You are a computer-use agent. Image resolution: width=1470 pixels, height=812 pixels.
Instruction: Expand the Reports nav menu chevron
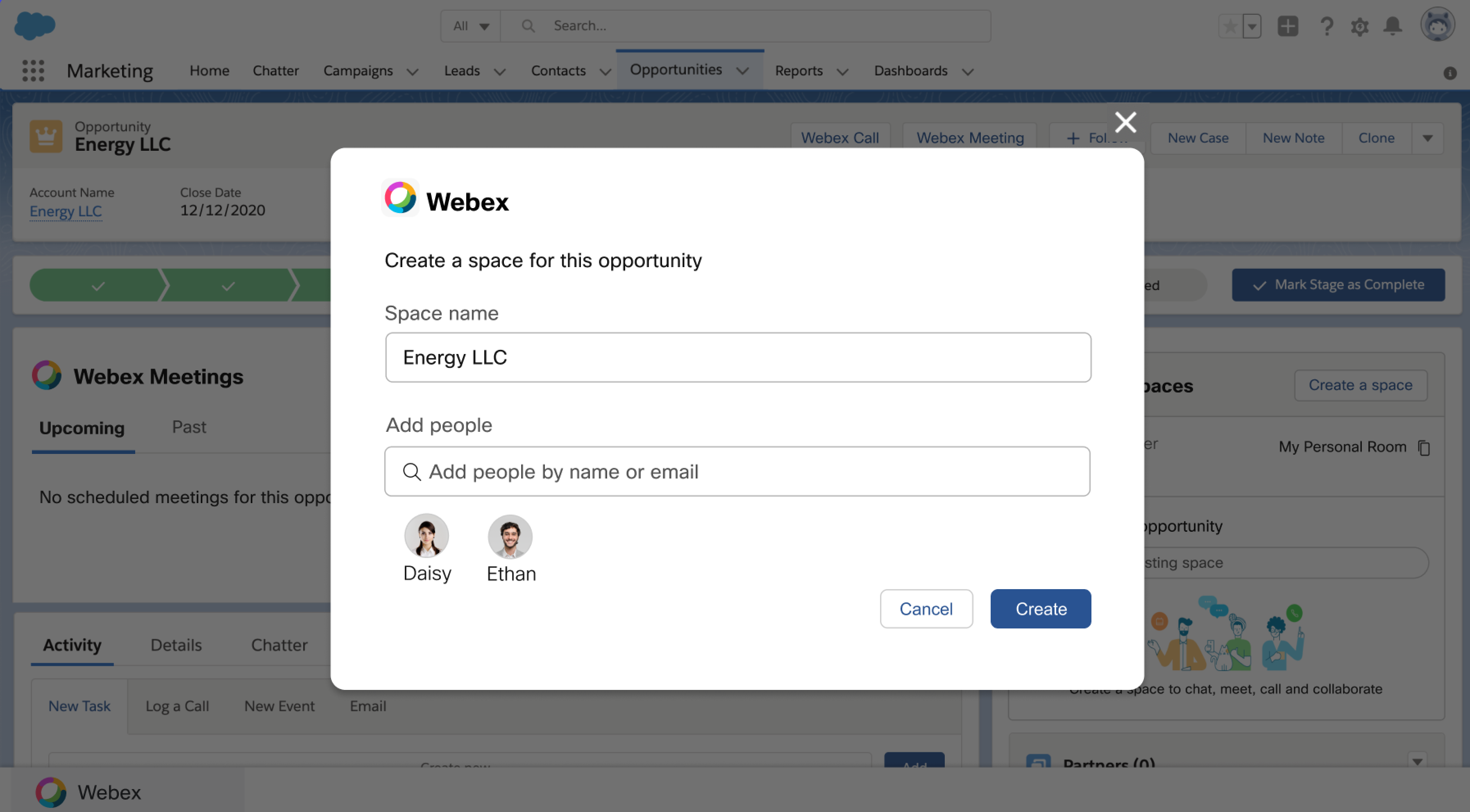(x=842, y=72)
